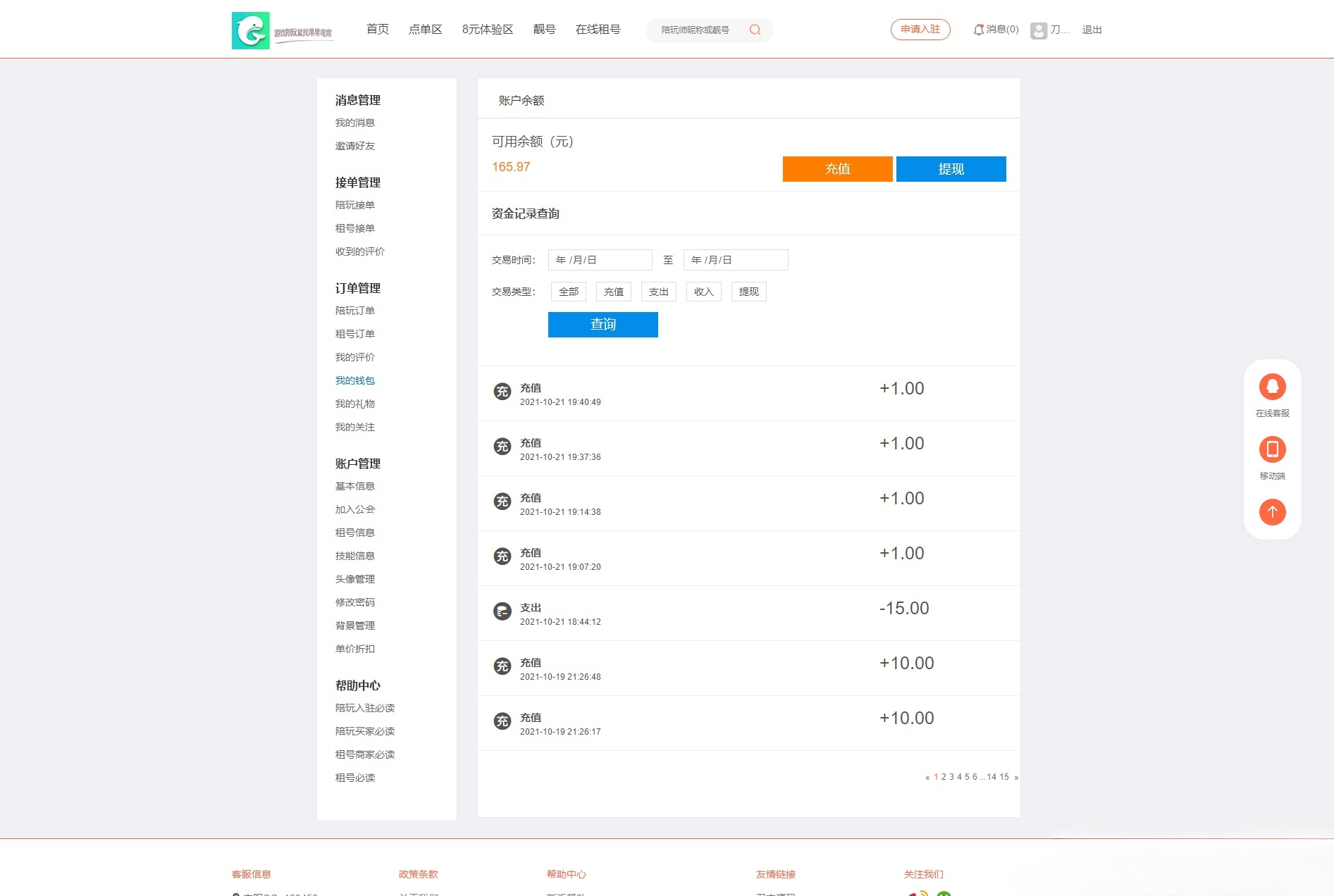Click the site logo icon

(x=250, y=30)
